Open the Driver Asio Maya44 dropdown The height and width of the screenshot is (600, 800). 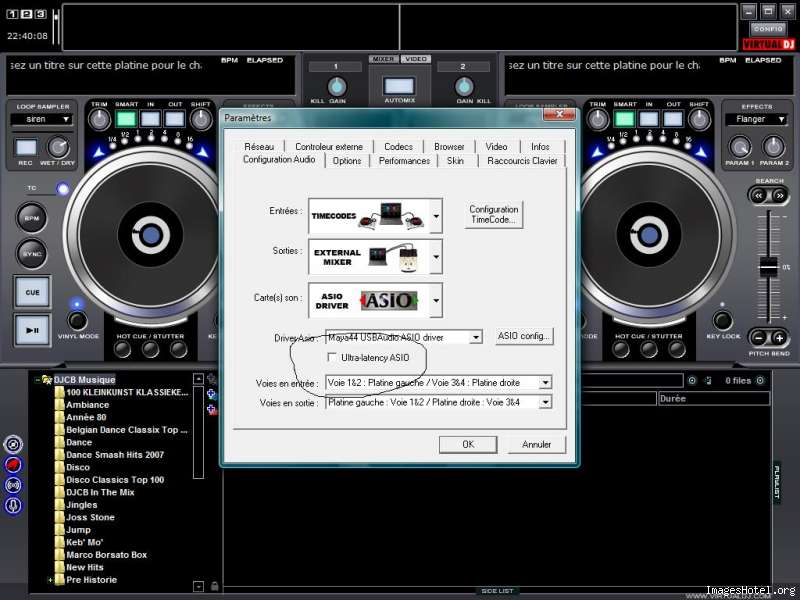point(476,337)
